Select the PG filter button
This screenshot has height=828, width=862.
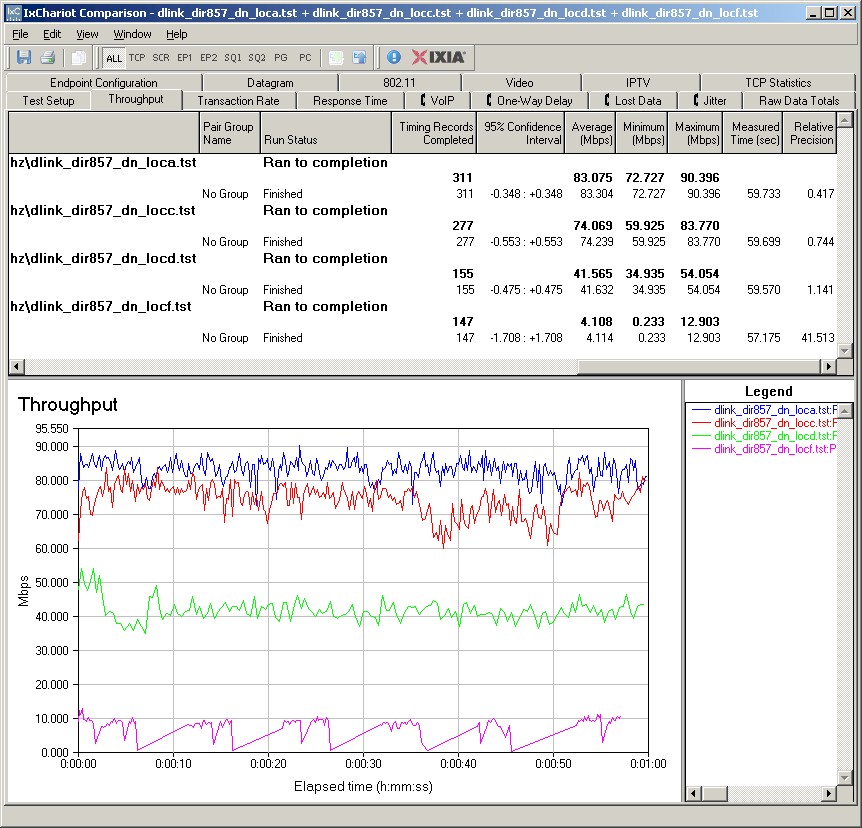click(280, 58)
